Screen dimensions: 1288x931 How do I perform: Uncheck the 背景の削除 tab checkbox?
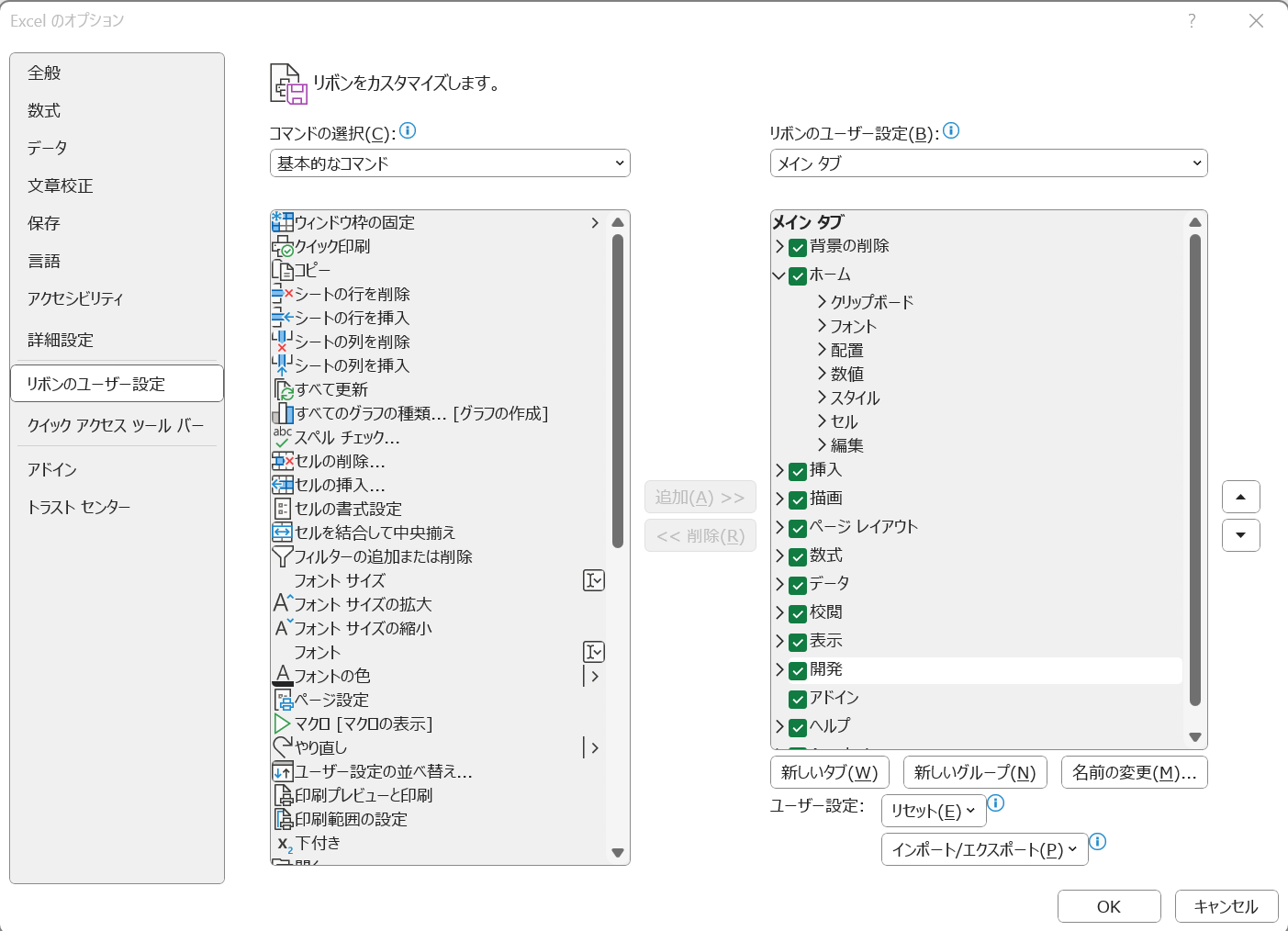(798, 247)
